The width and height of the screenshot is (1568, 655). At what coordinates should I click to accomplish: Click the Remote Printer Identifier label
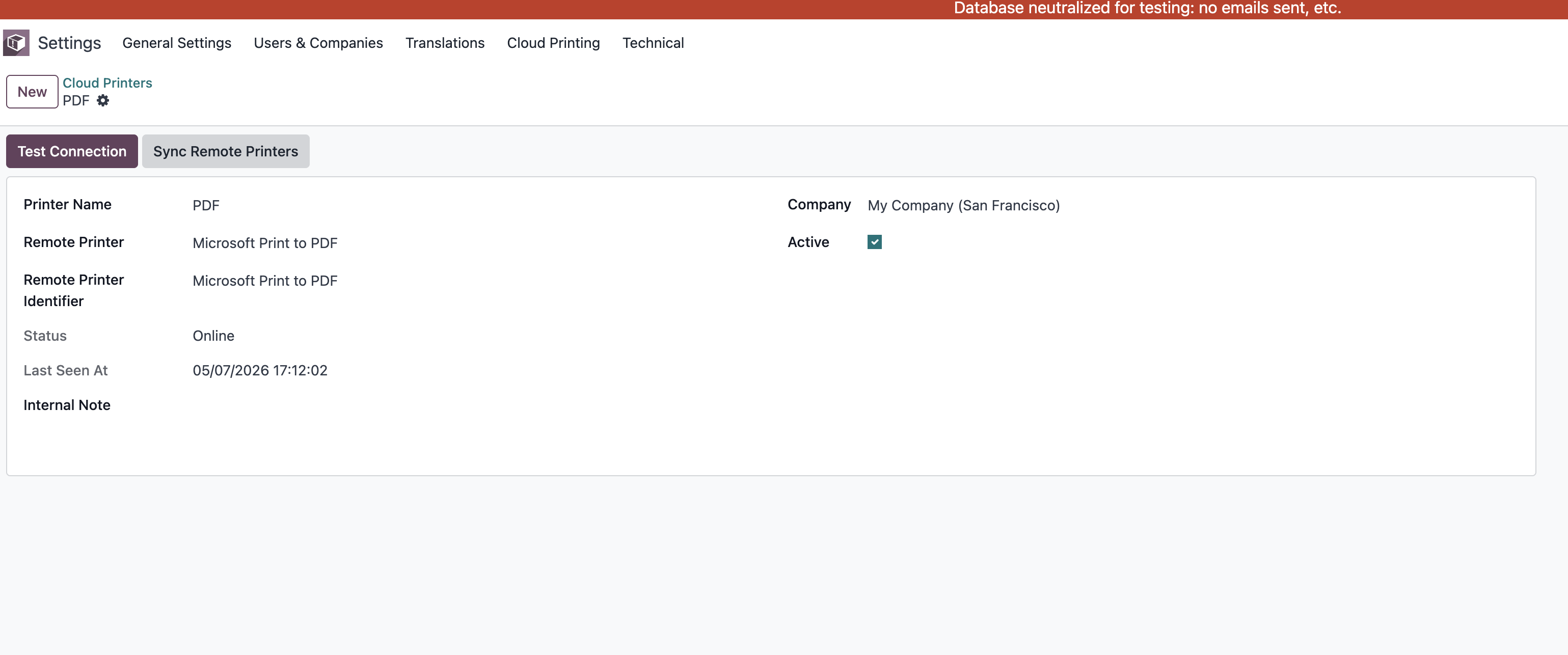coord(74,290)
